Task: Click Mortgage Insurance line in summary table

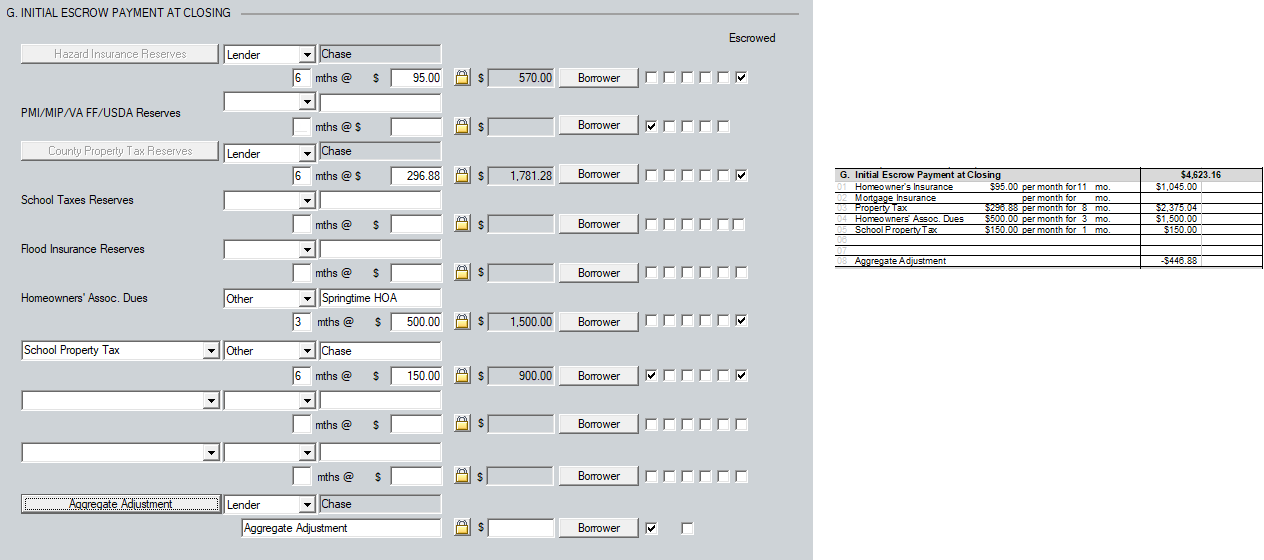Action: pos(895,198)
